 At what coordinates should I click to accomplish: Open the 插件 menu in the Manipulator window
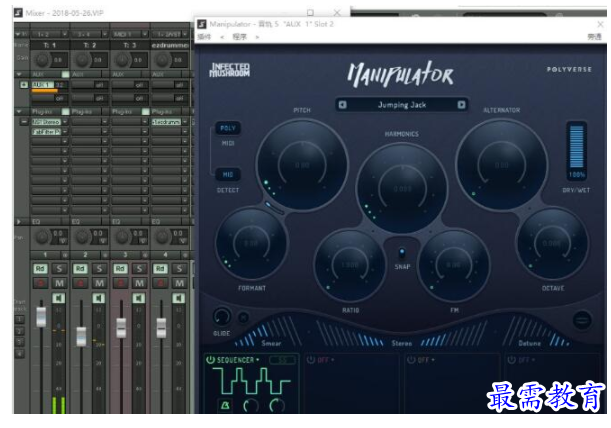pyautogui.click(x=204, y=37)
